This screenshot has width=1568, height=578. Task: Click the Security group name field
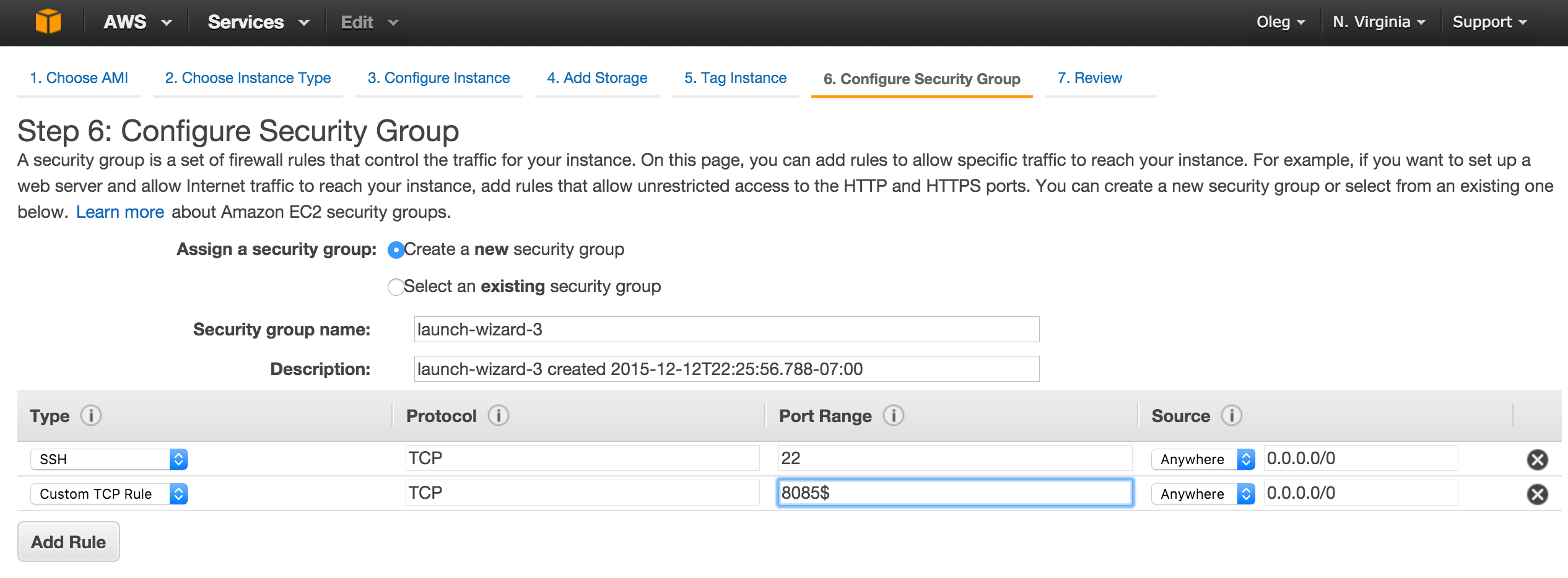726,329
